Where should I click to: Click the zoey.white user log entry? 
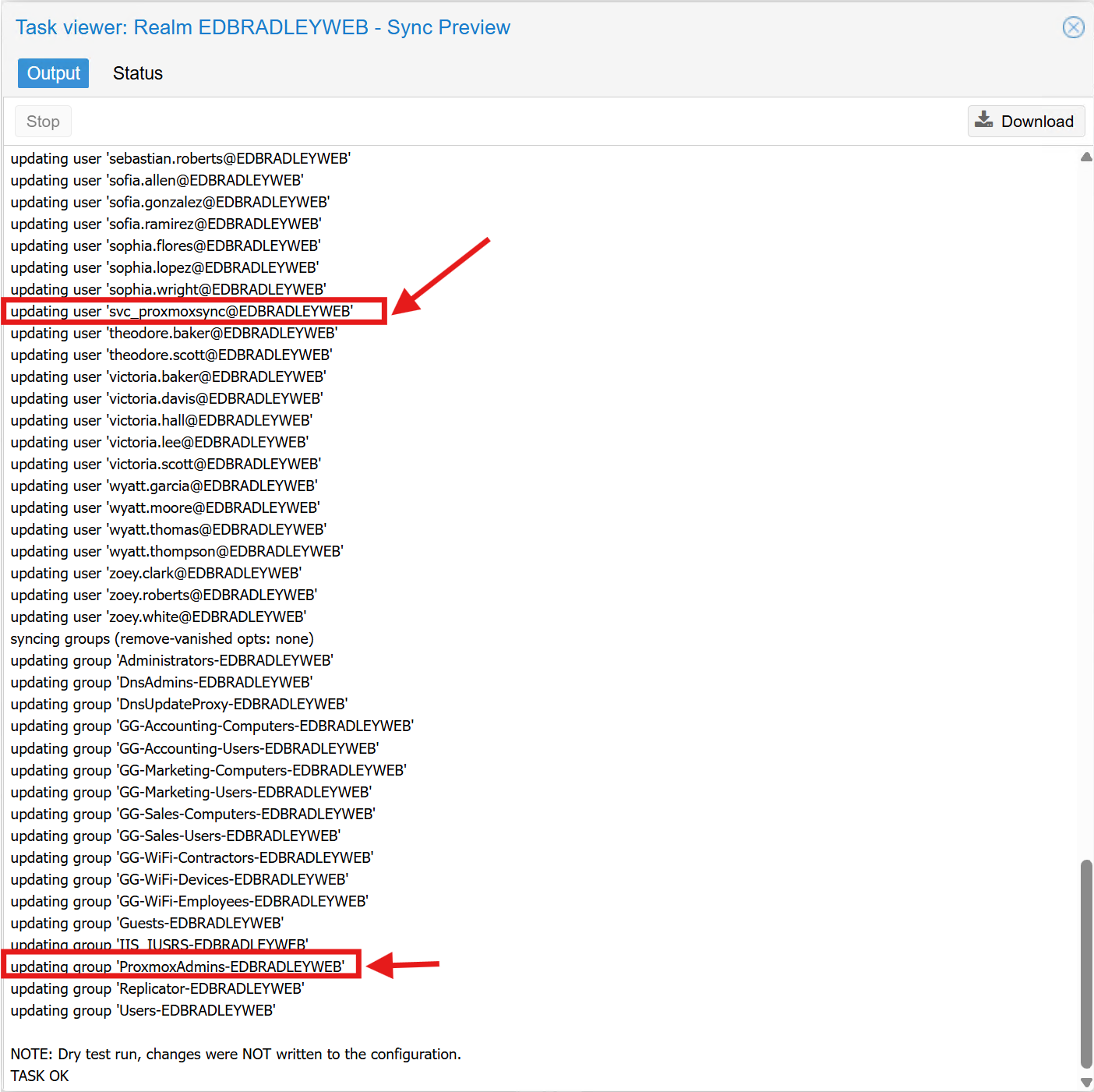pyautogui.click(x=158, y=617)
